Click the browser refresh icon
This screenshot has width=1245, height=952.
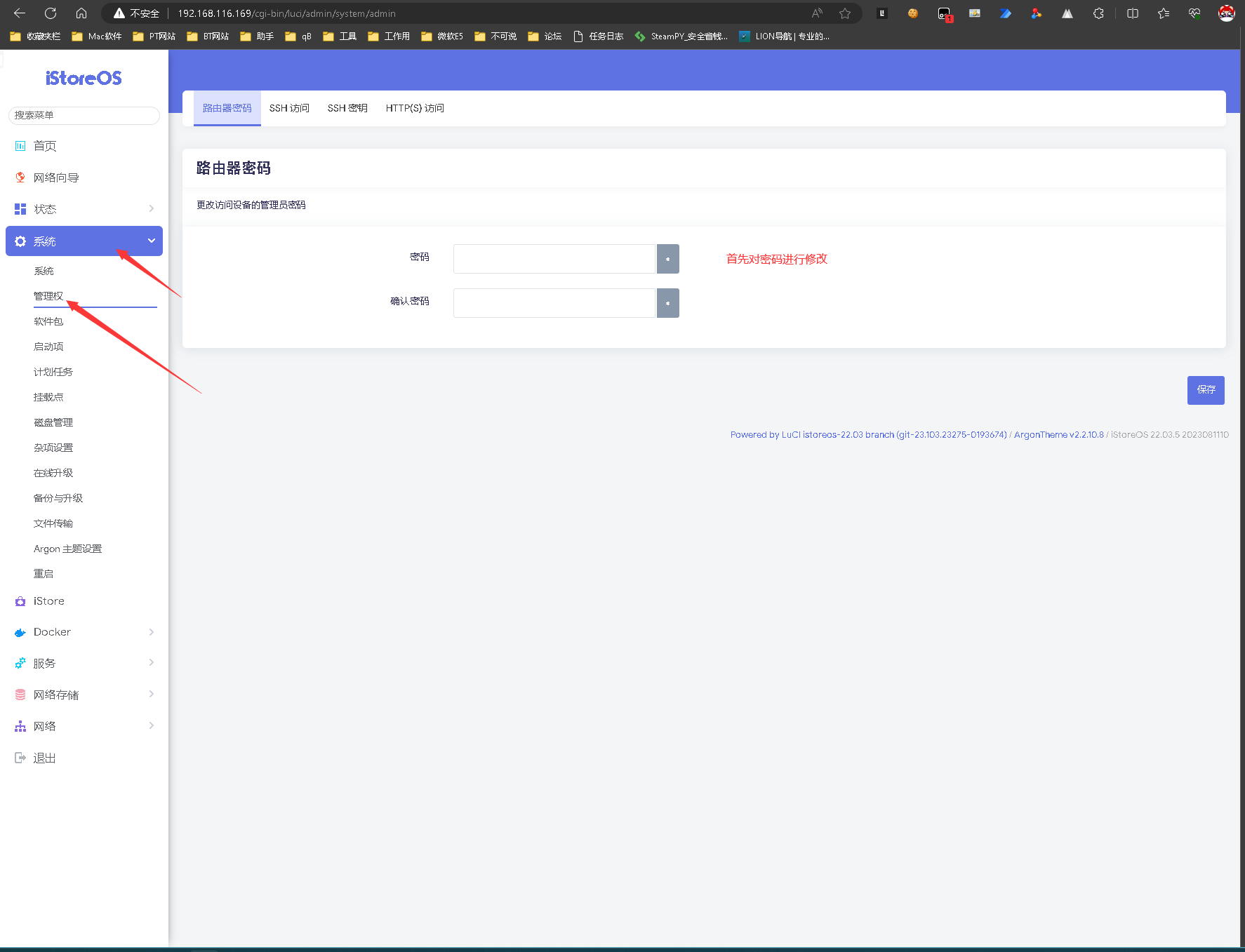[51, 13]
